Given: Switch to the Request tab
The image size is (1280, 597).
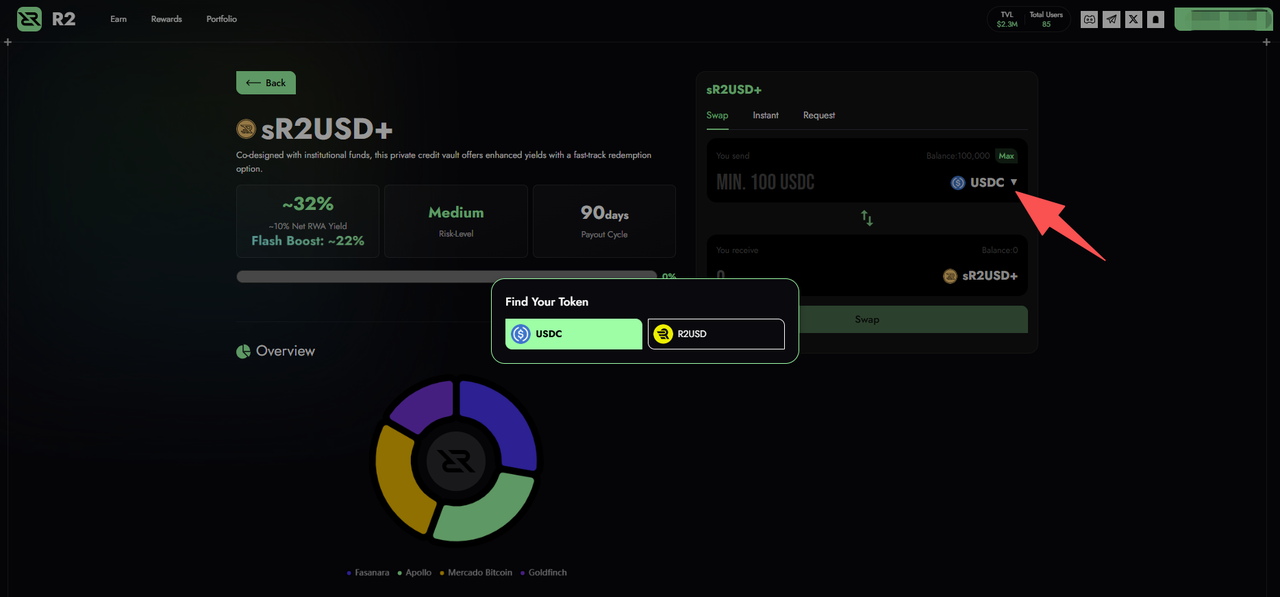Looking at the screenshot, I should click(x=819, y=115).
